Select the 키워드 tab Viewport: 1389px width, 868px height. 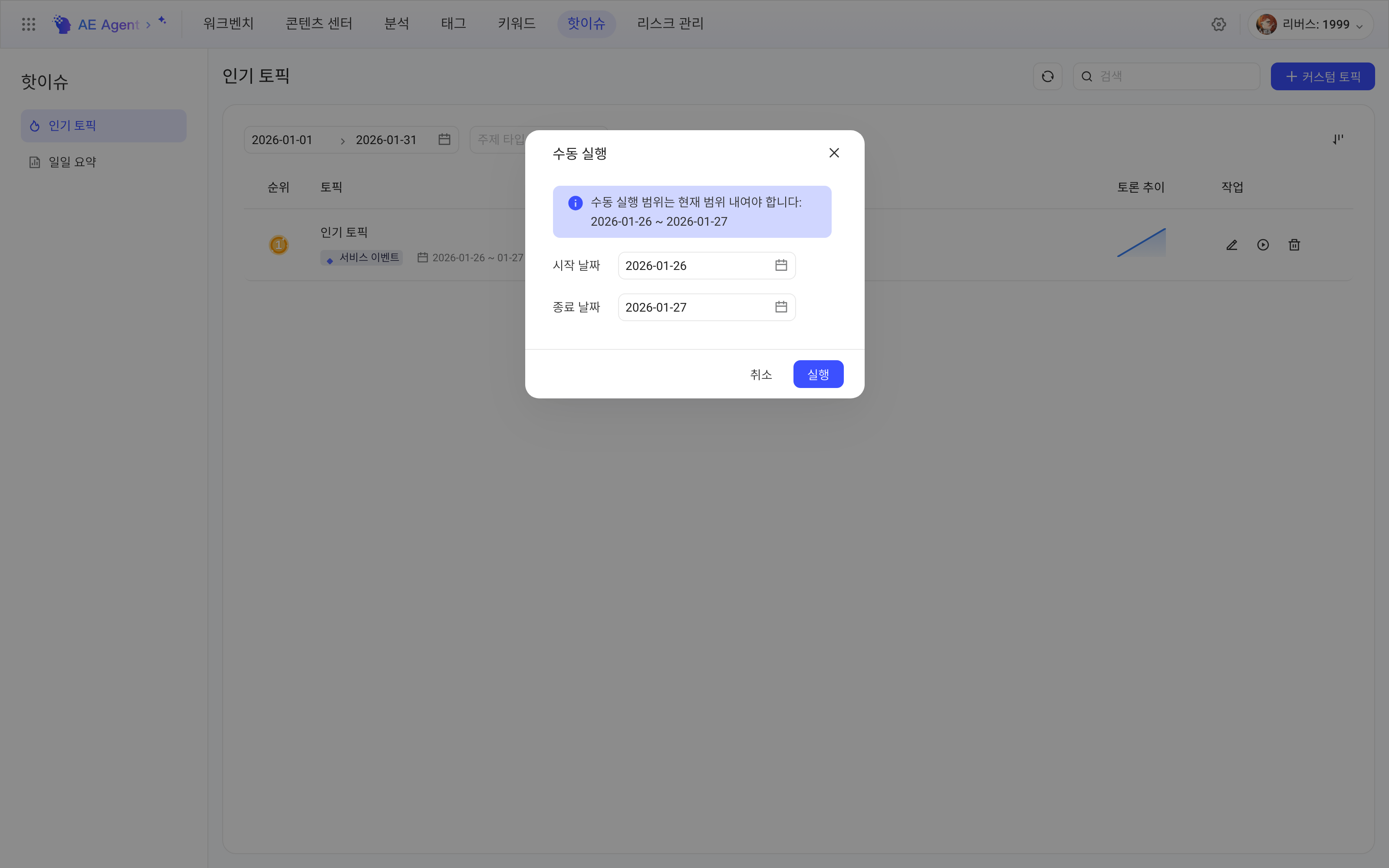click(x=517, y=23)
